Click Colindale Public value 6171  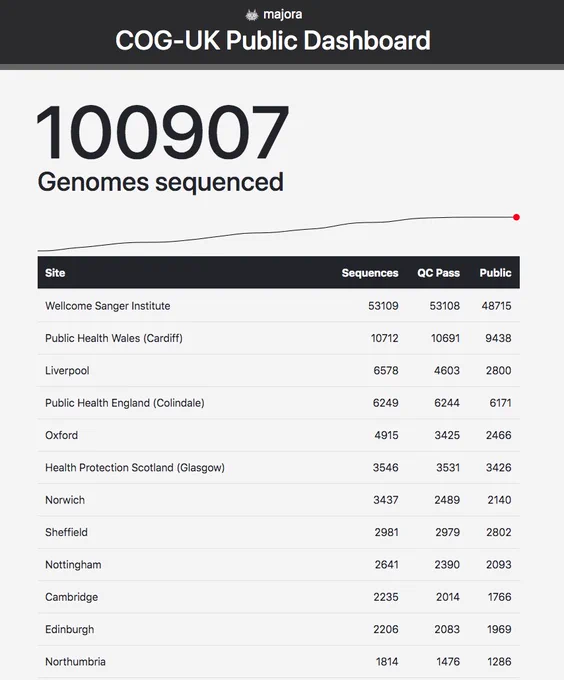pos(500,403)
